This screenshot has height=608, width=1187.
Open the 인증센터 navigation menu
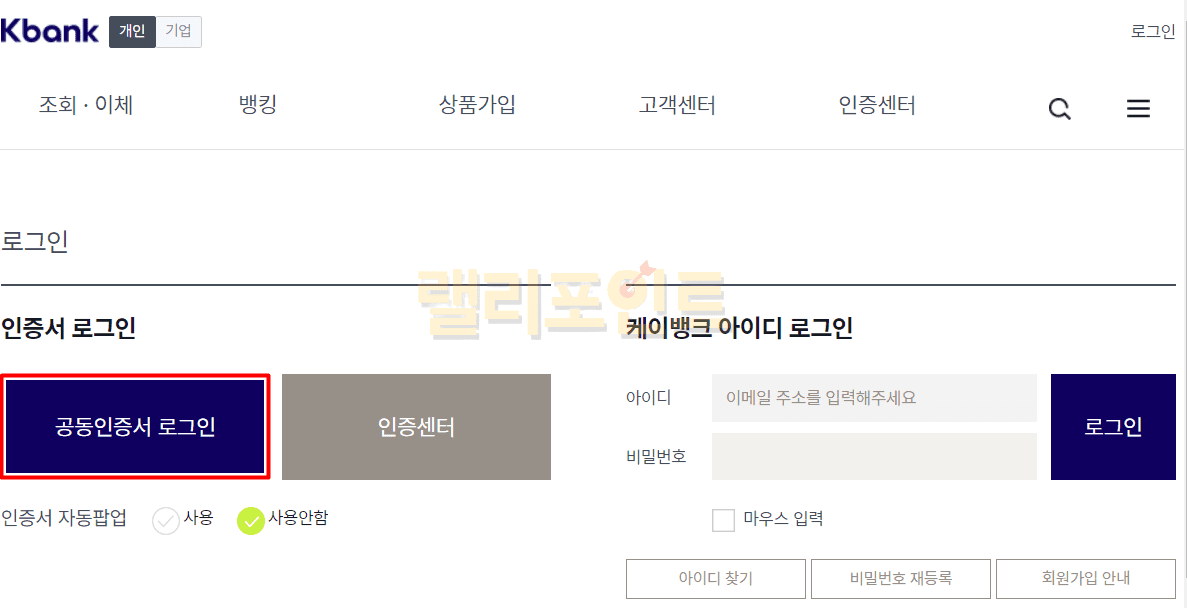pyautogui.click(x=877, y=105)
